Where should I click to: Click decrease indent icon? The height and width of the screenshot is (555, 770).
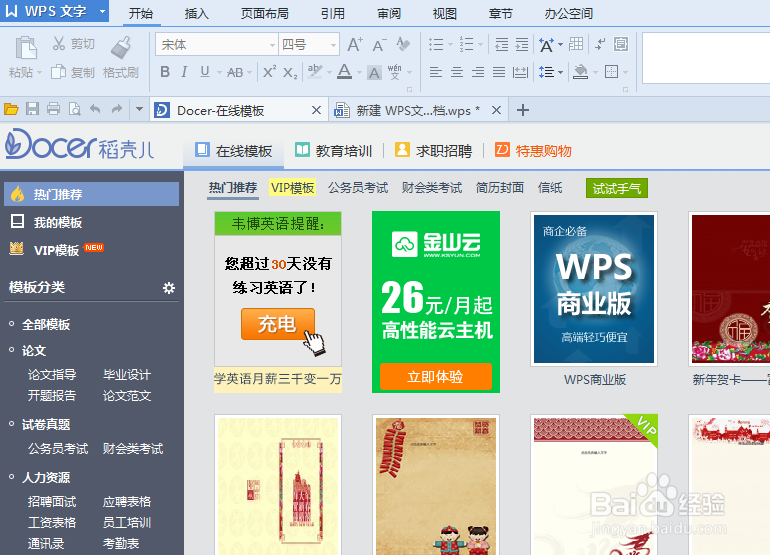[x=501, y=45]
